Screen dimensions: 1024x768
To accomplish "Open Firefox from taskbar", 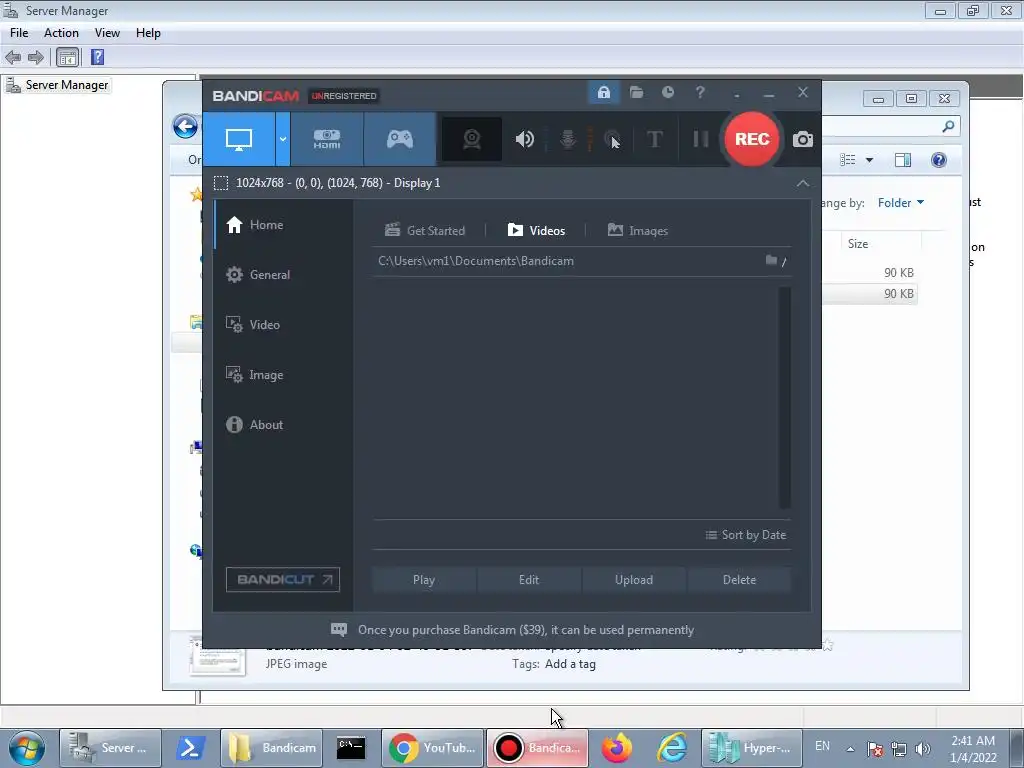I will point(616,748).
